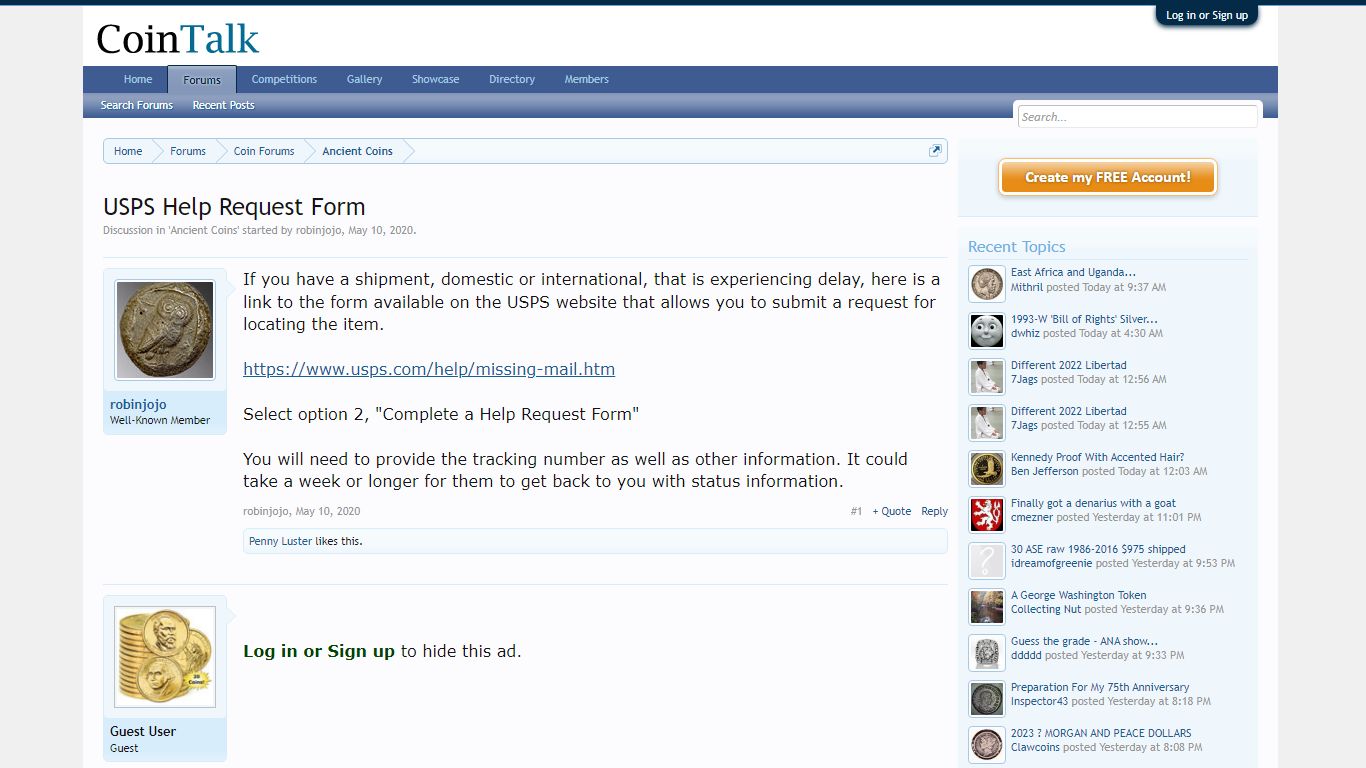
Task: Open Collecting Nut's avatar in Recent Topics
Action: pos(987,606)
